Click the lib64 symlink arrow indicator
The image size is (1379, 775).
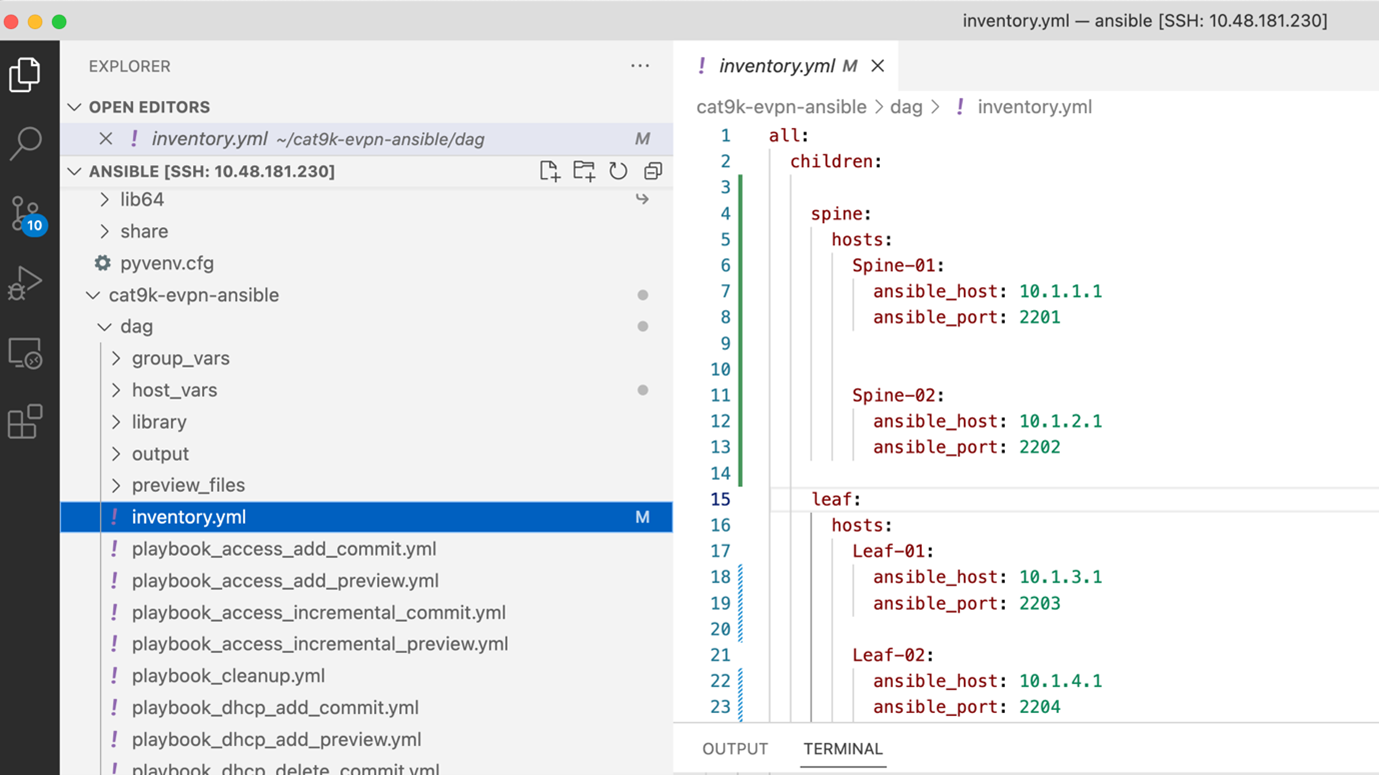click(x=642, y=199)
